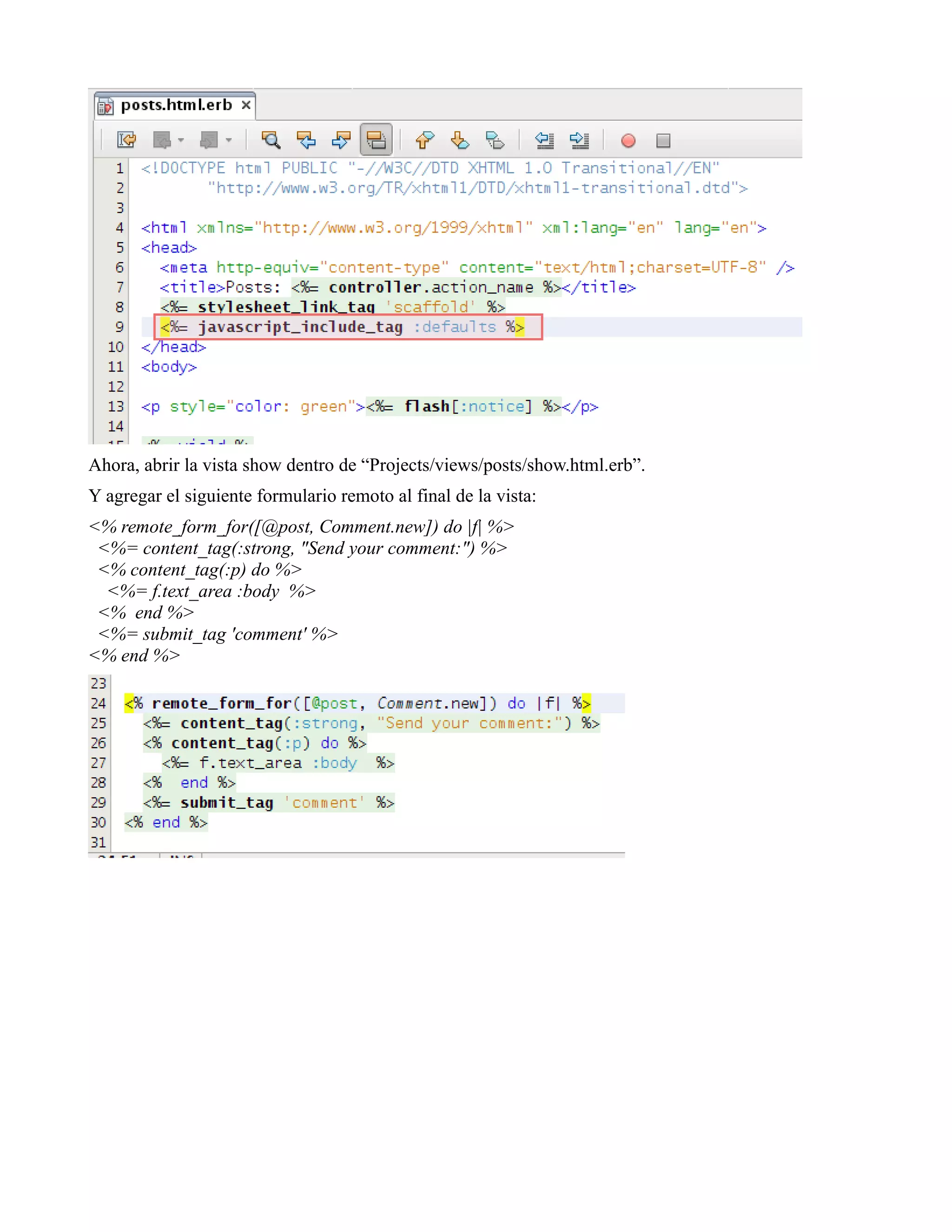This screenshot has height=1232, width=952.
Task: Click italic f.text_area :body document text
Action: coord(212,591)
